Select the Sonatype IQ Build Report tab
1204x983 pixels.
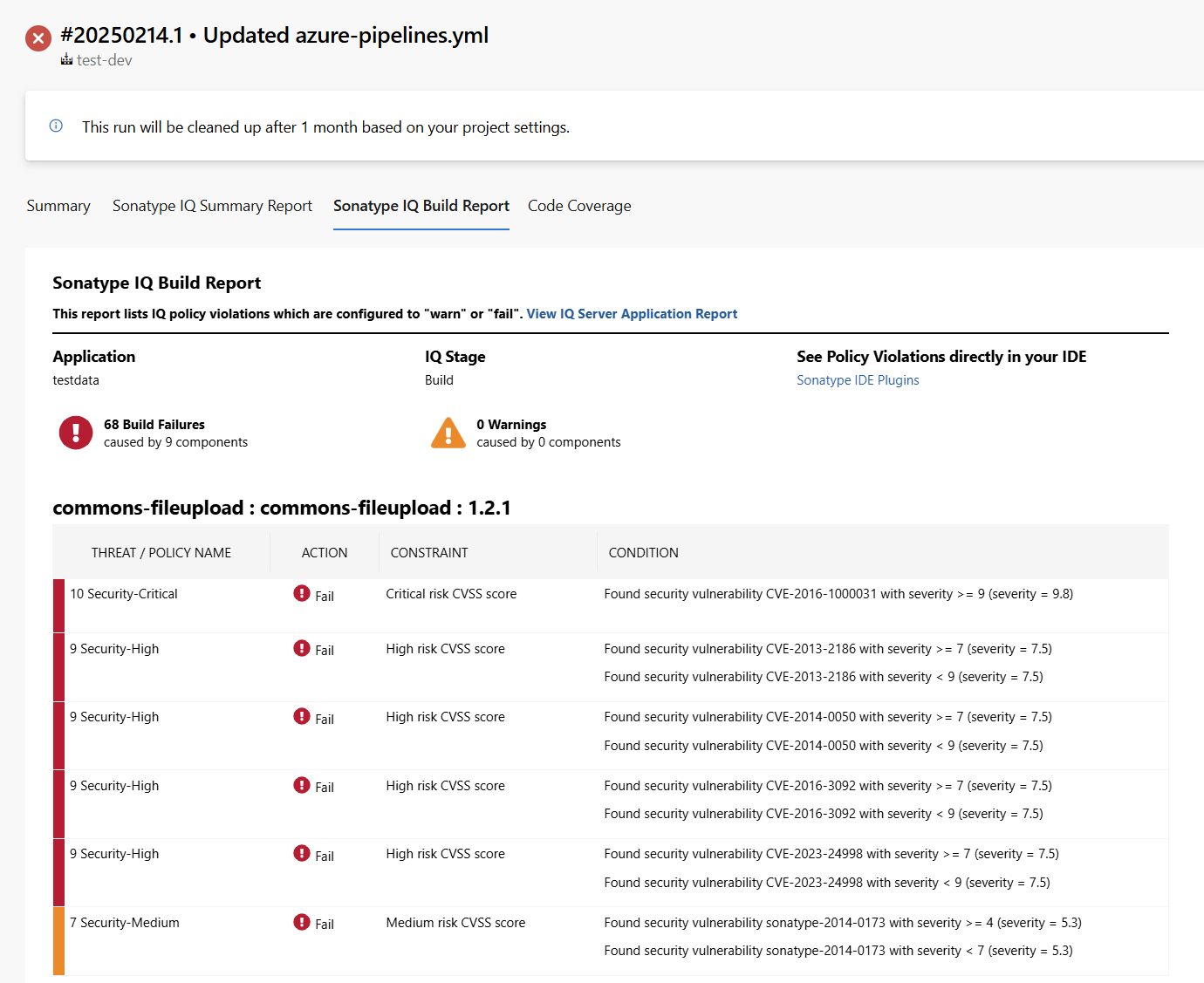421,206
